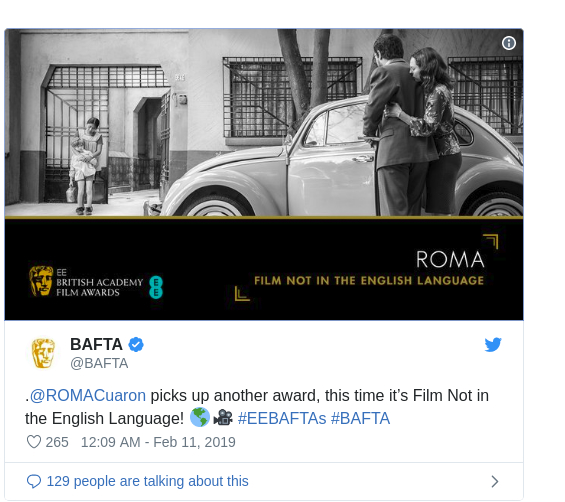Open the 12:09 AM - Feb 11, 2019 timestamp
This screenshot has height=502, width=565.
coord(158,442)
